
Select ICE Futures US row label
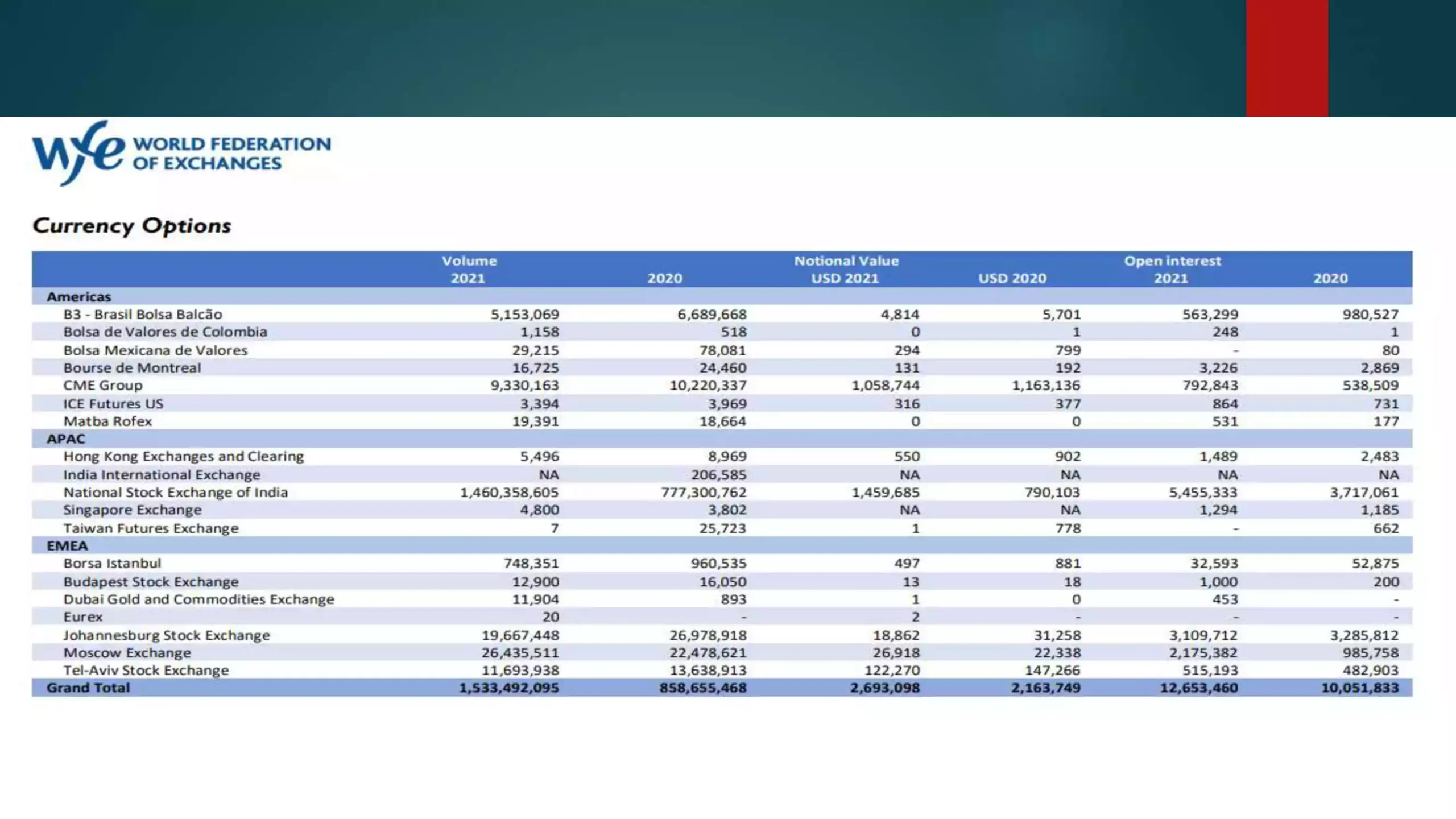(x=113, y=404)
